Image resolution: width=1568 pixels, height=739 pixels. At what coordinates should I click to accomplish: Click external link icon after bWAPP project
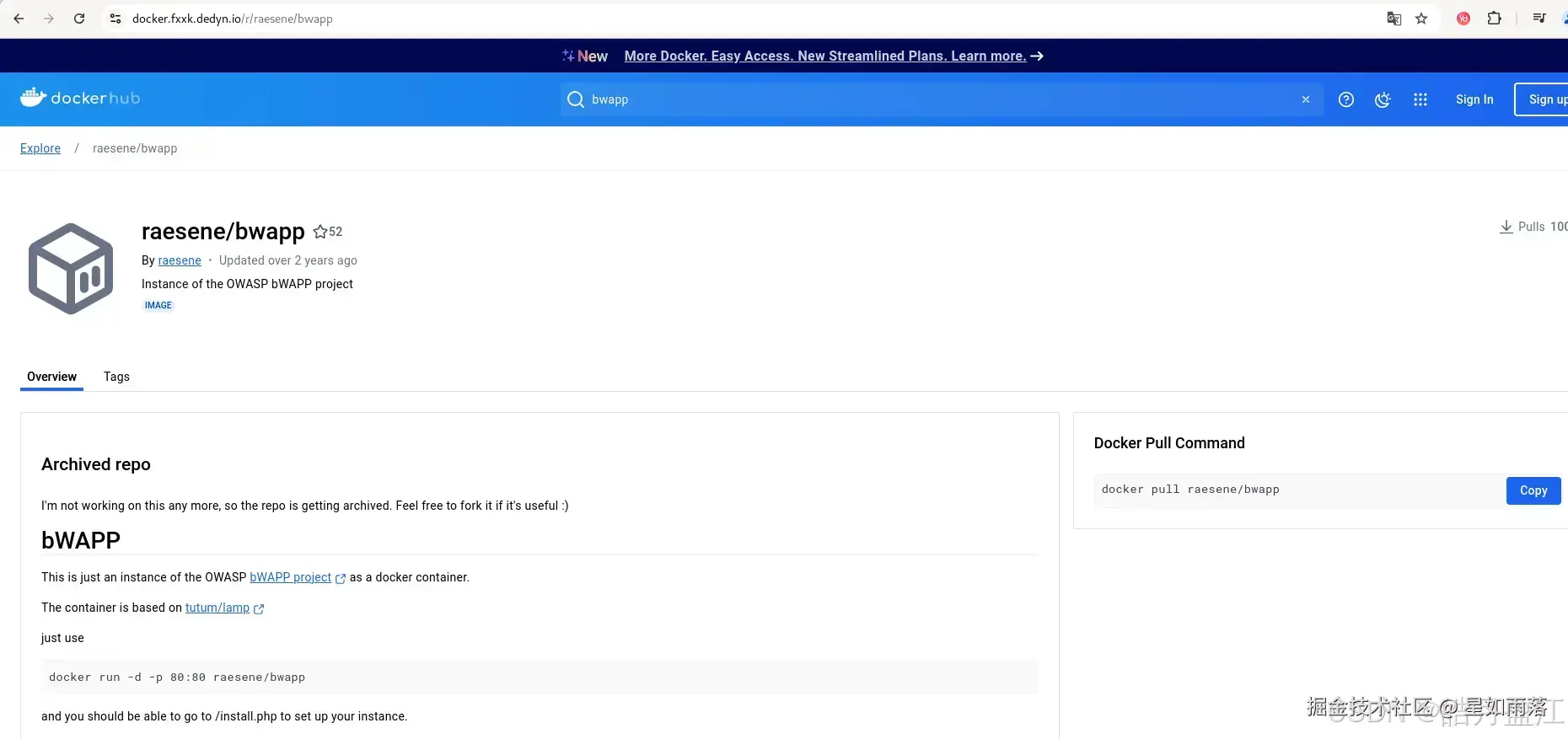[341, 578]
